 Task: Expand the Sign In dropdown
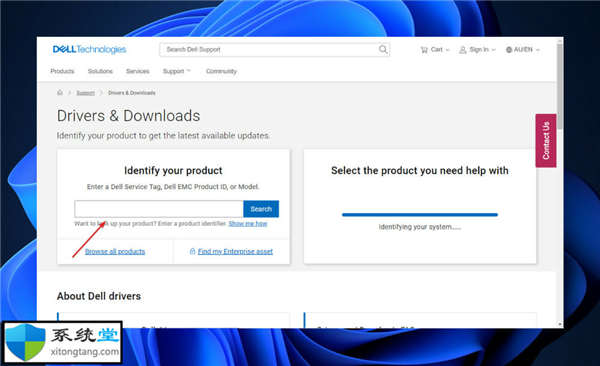(477, 50)
